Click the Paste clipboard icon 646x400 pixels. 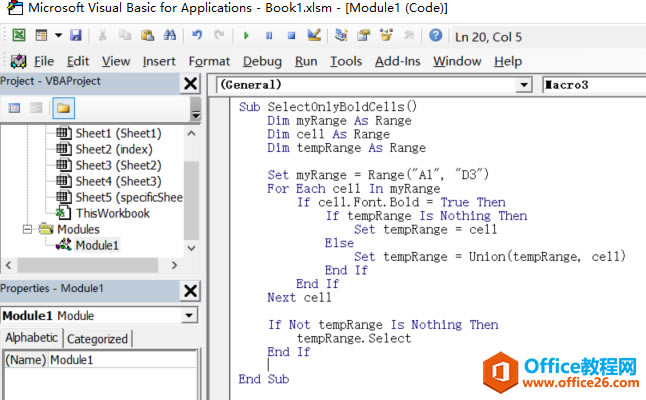[x=147, y=35]
